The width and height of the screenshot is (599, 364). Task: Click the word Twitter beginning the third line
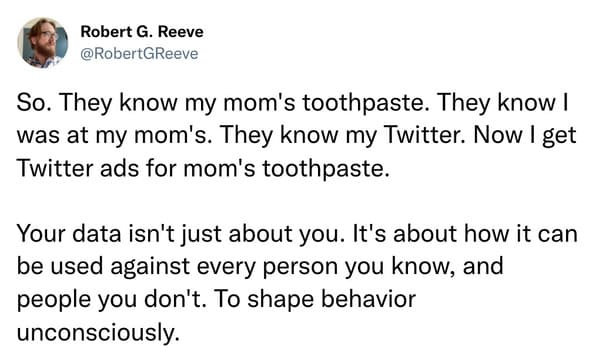coord(55,168)
